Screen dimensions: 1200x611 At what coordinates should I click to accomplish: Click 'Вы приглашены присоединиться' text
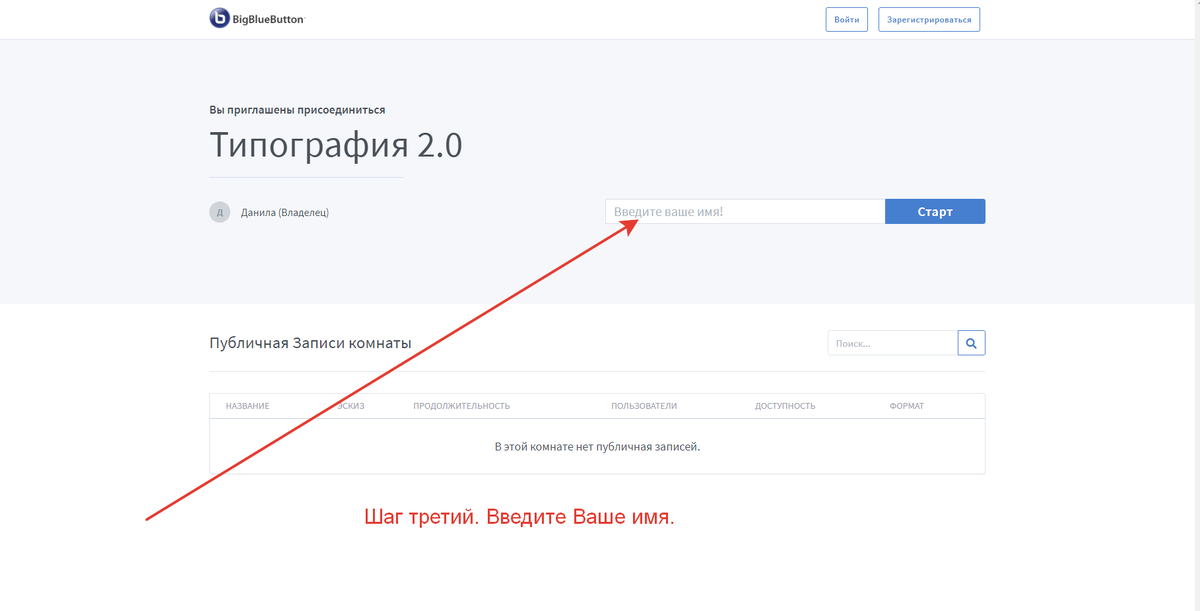[x=297, y=110]
